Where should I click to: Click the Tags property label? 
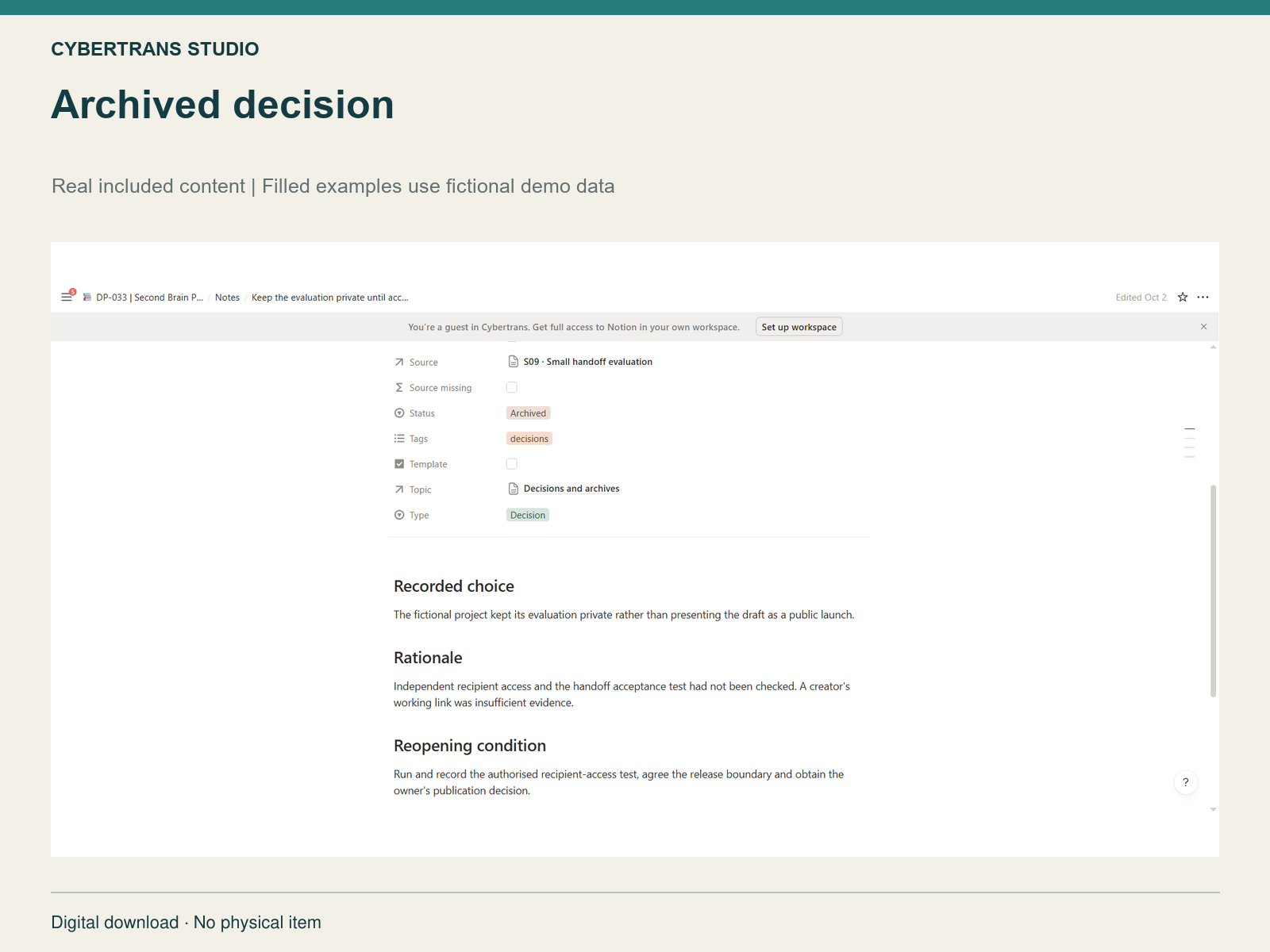coord(418,439)
